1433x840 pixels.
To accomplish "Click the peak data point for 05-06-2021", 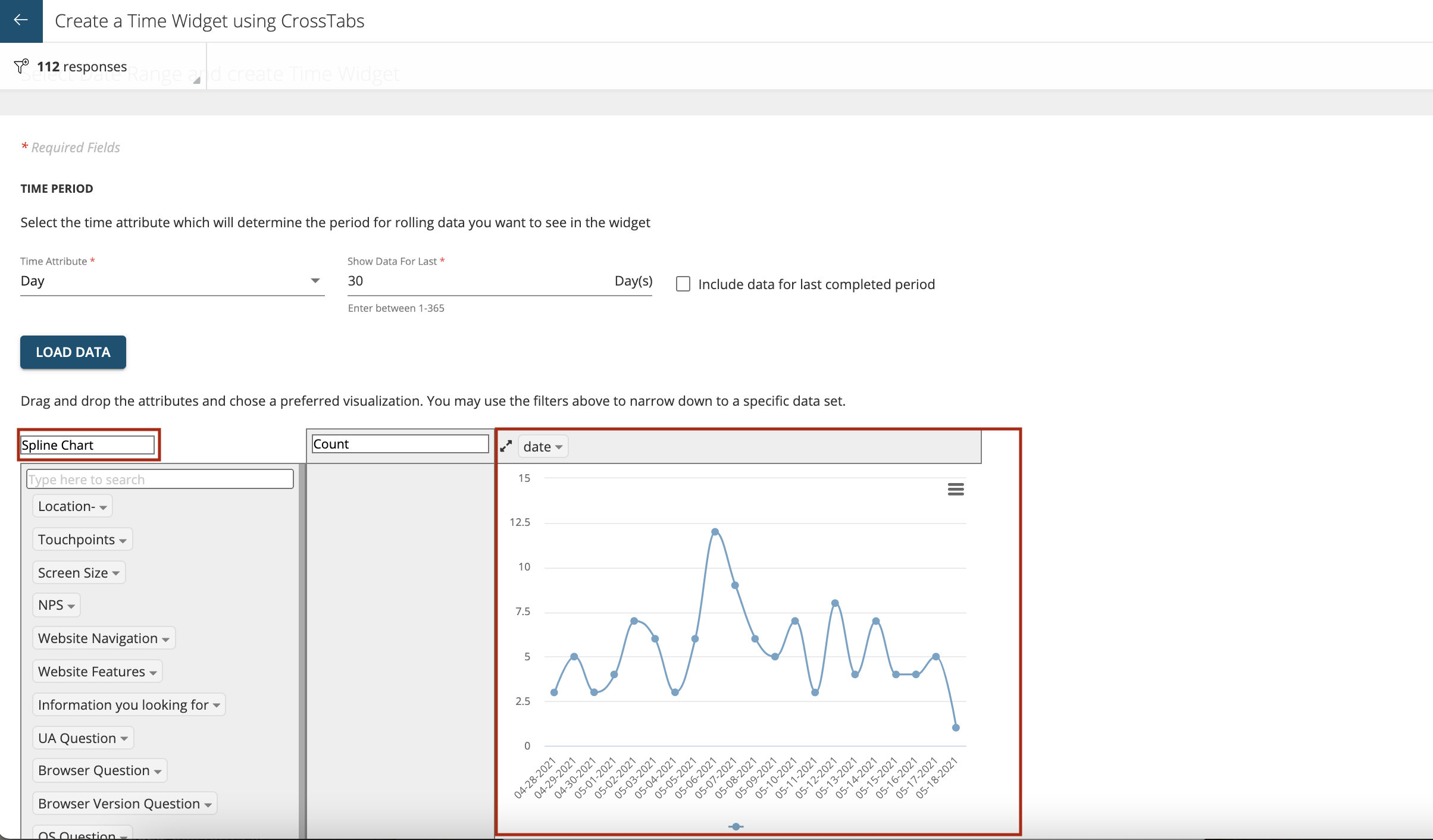I will pos(715,532).
